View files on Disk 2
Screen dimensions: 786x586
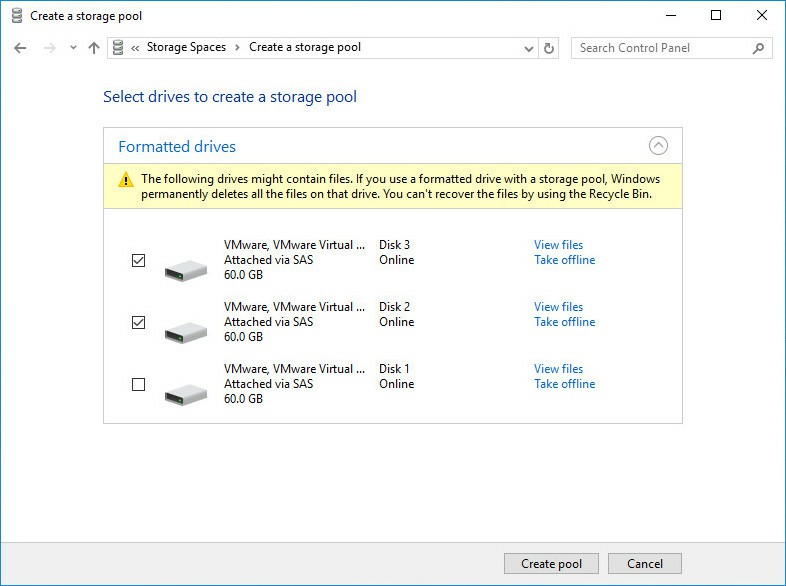558,307
